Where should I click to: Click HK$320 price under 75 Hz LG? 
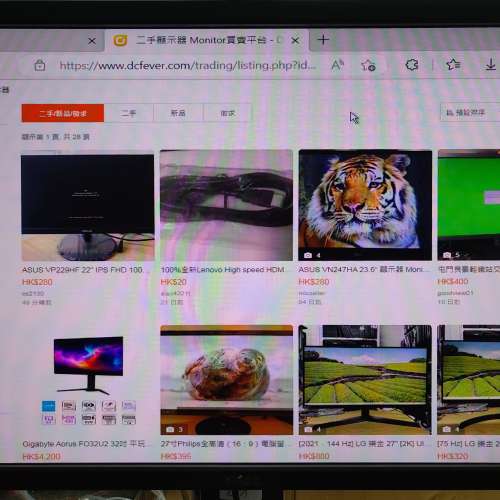[453, 456]
